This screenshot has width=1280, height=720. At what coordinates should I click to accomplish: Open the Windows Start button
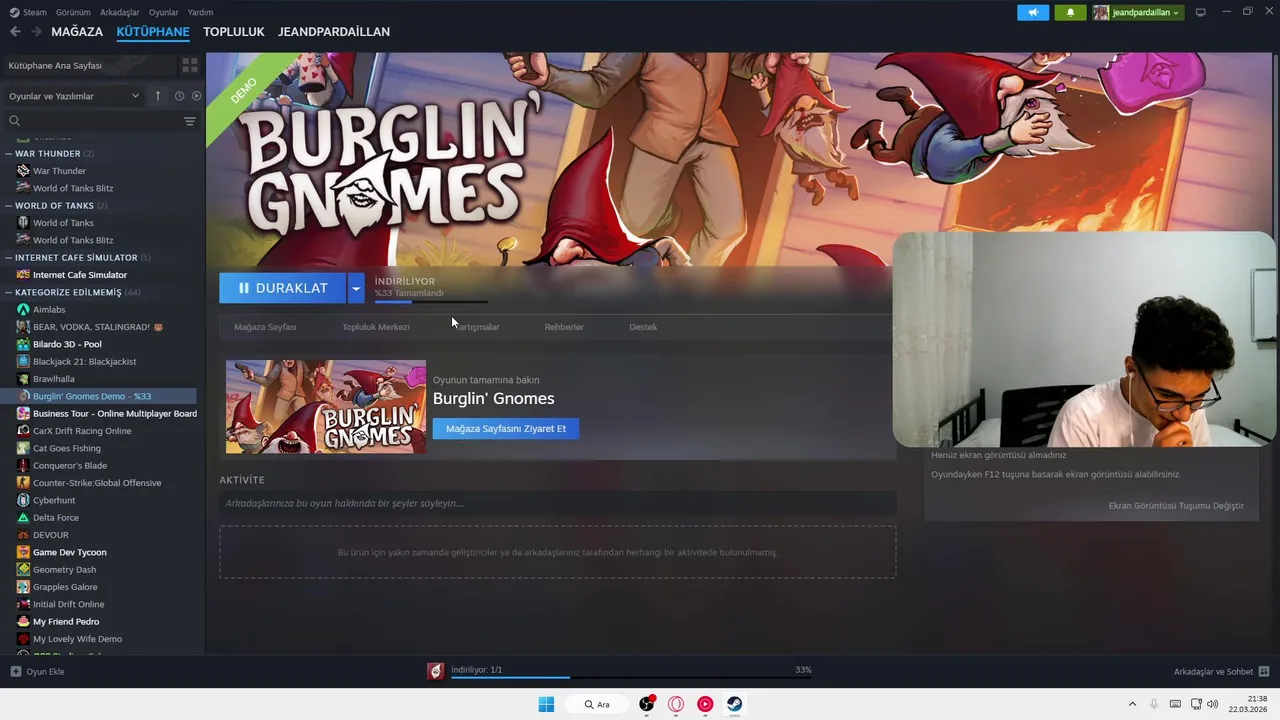click(546, 704)
